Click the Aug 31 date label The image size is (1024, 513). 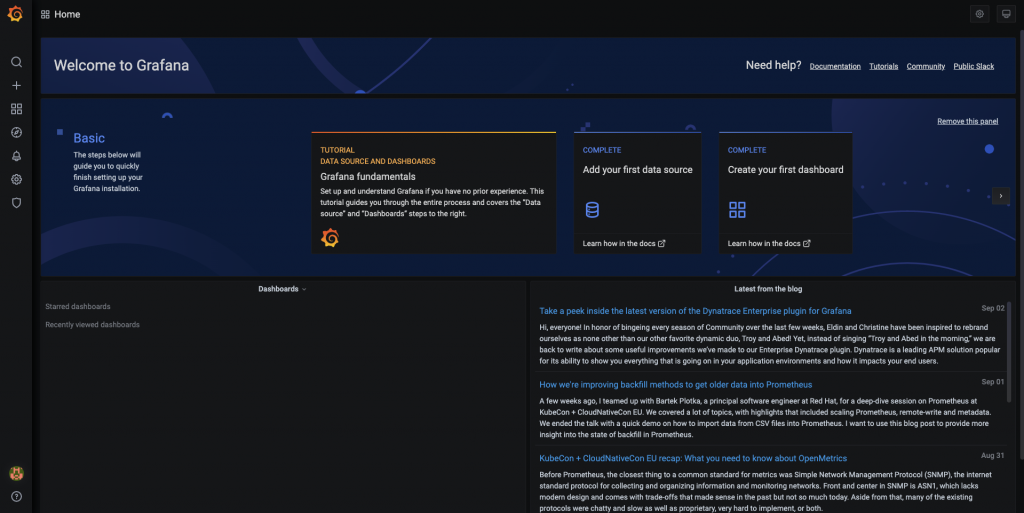point(993,456)
